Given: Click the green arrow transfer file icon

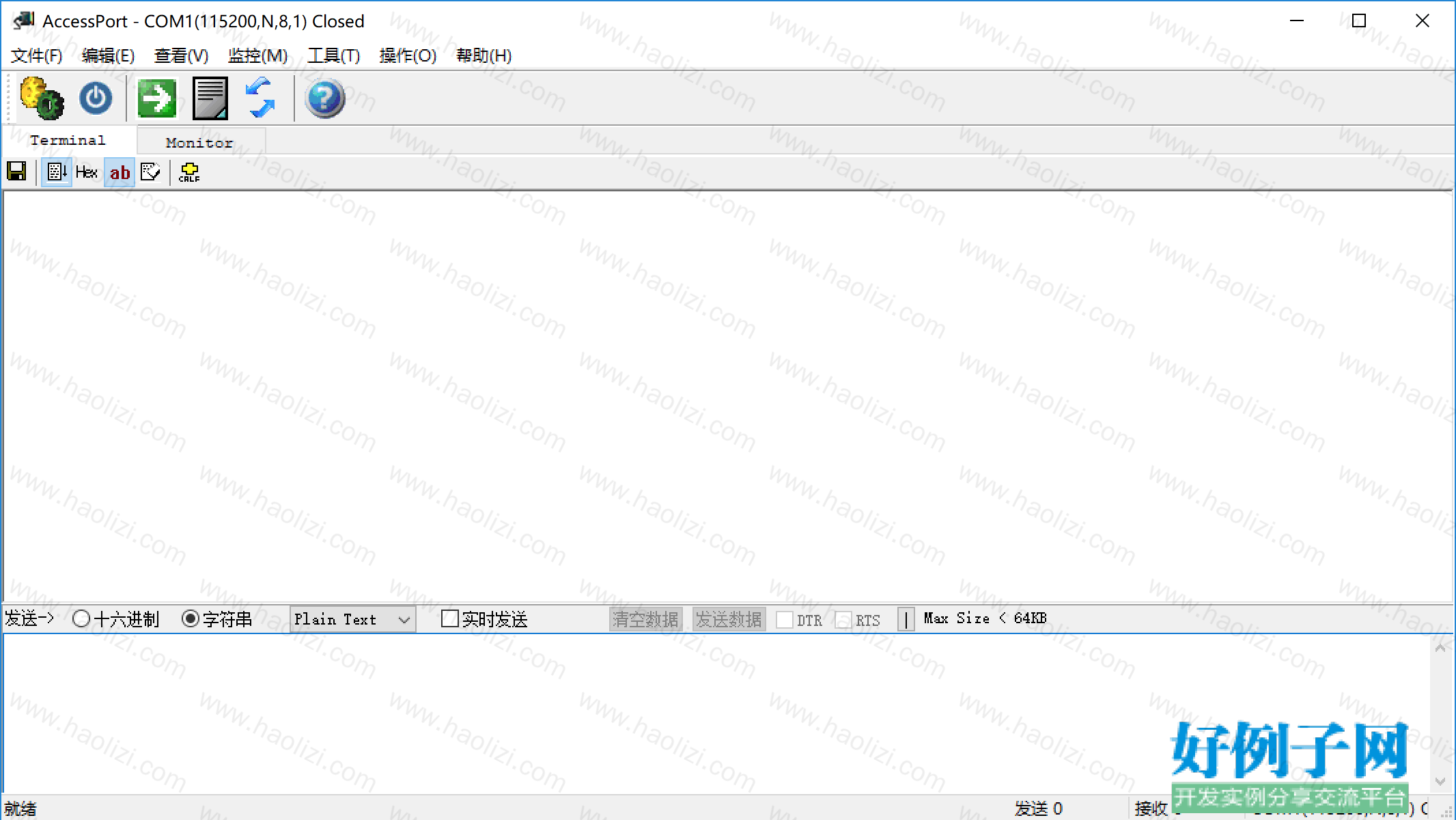Looking at the screenshot, I should click(157, 98).
